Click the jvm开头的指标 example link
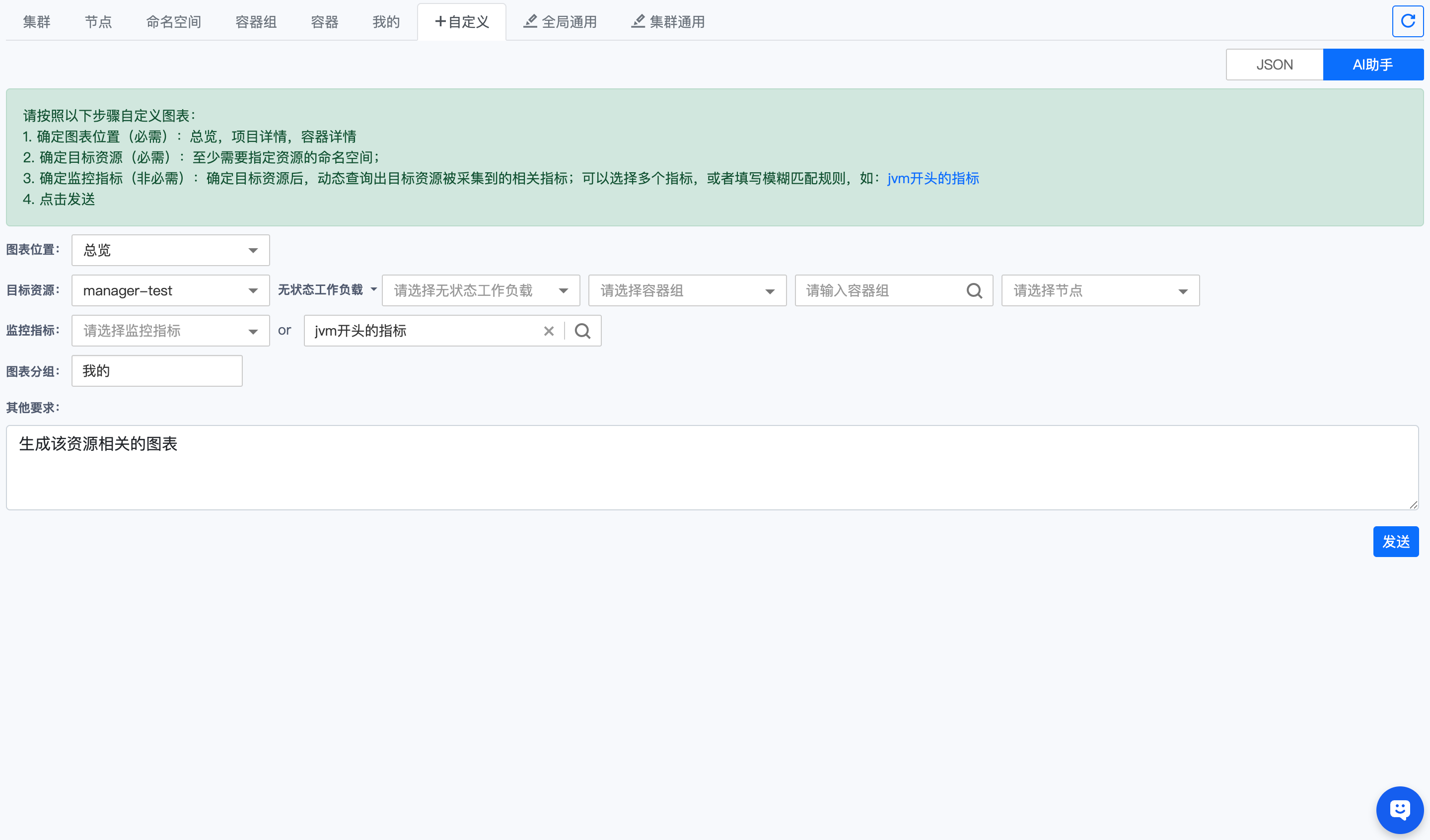 (933, 178)
